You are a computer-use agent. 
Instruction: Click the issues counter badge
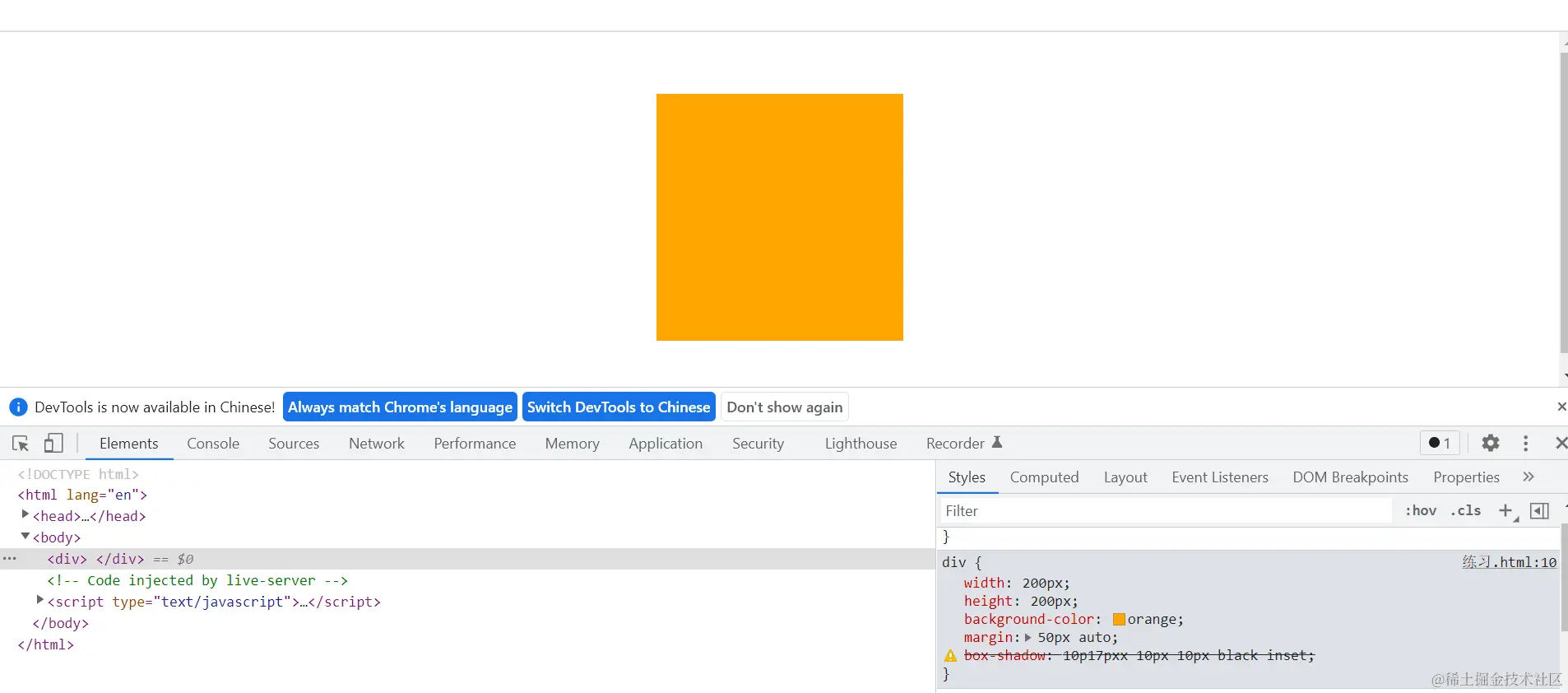point(1440,443)
